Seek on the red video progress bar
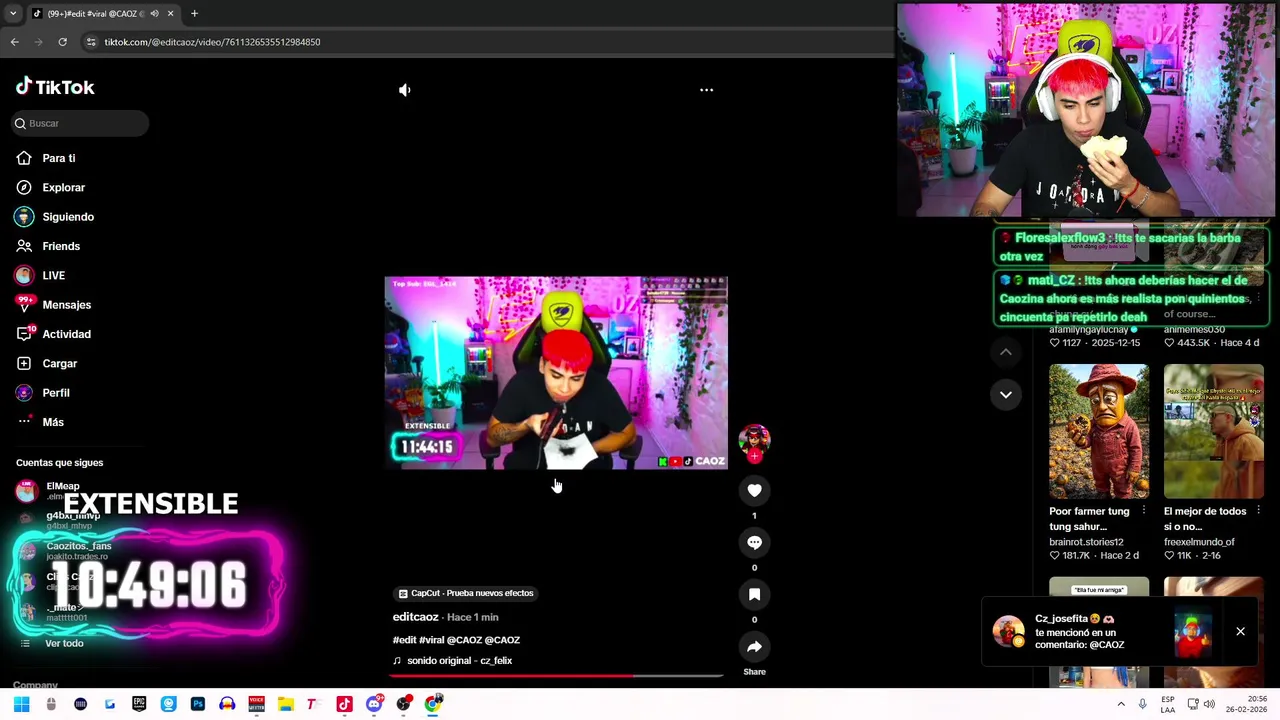The width and height of the screenshot is (1280, 720). (x=556, y=676)
